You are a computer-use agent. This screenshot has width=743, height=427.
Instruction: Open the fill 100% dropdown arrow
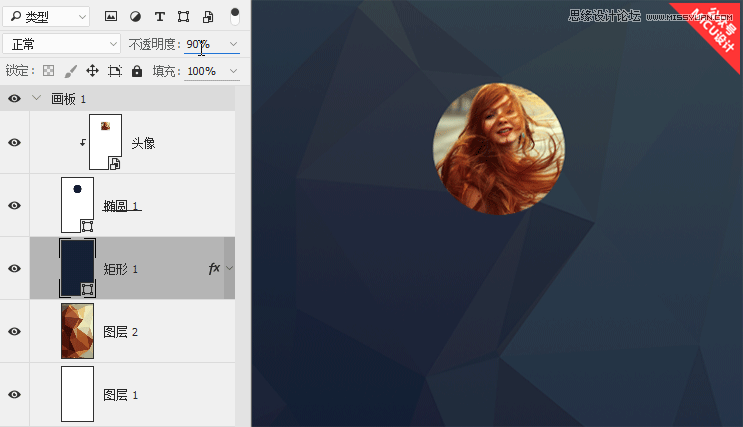point(233,71)
